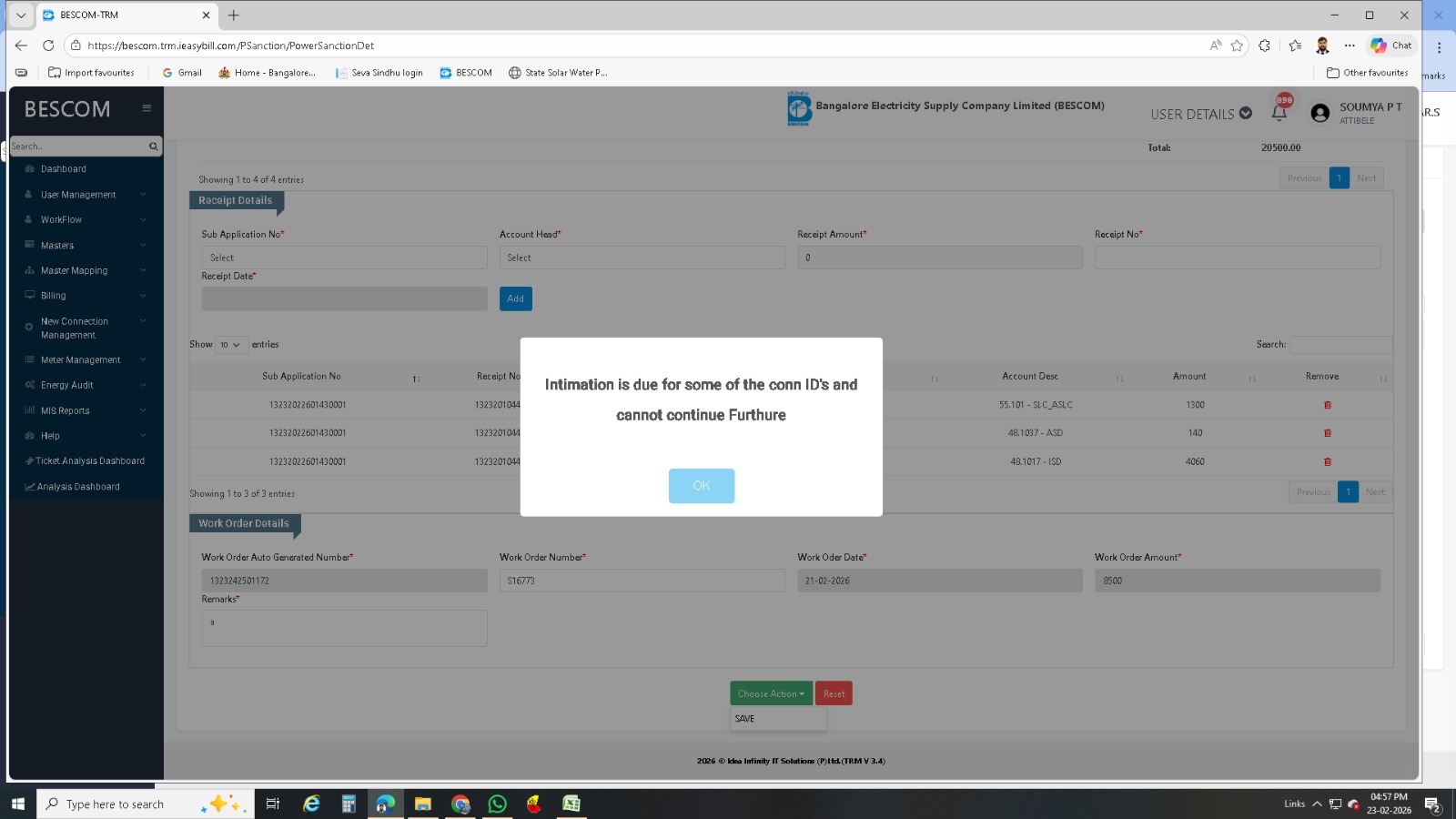This screenshot has width=1456, height=819.
Task: Expand the User Management sidebar menu
Action: 86,195
